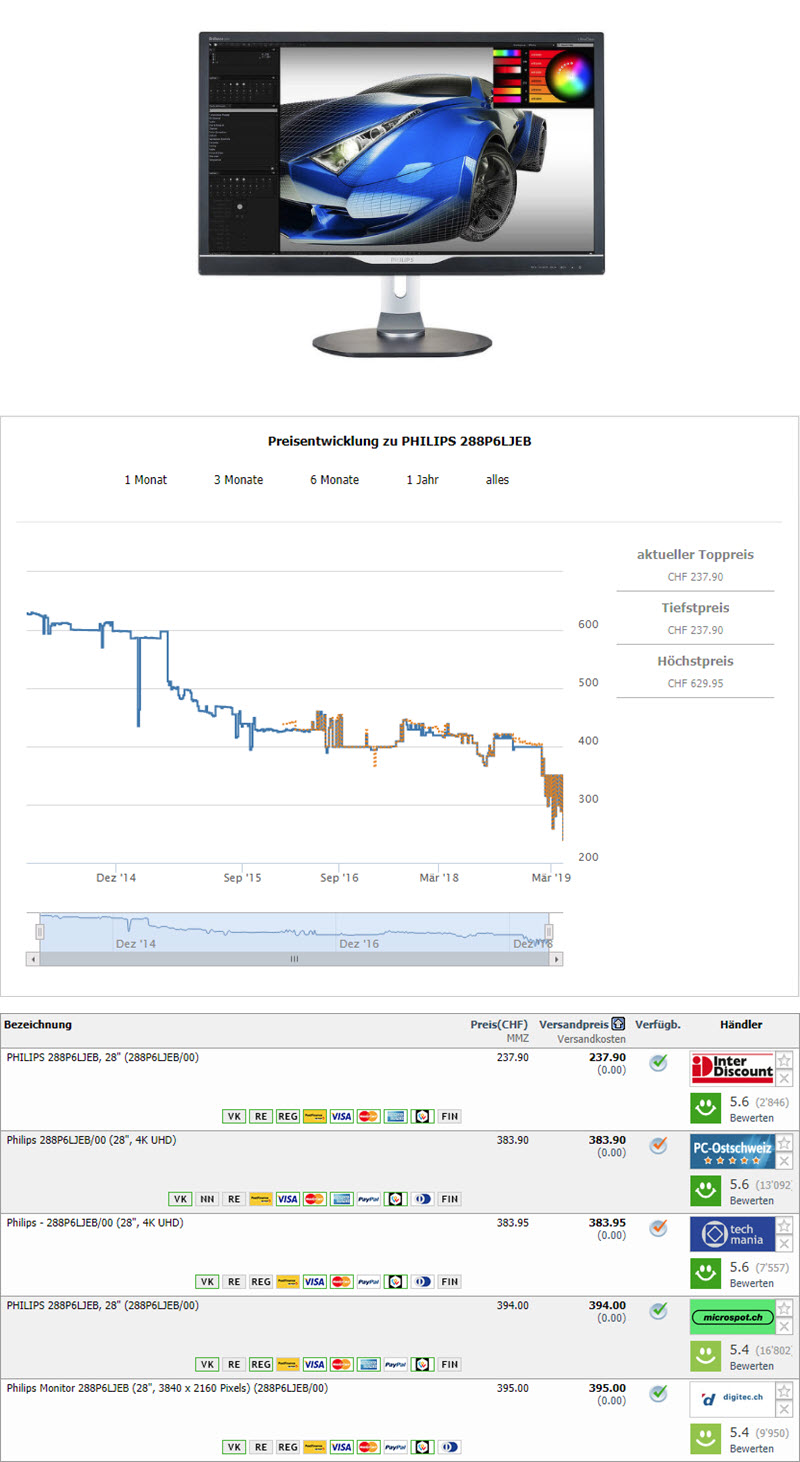
Task: Click the shipping info icon beside Versandpreis
Action: [x=619, y=1025]
